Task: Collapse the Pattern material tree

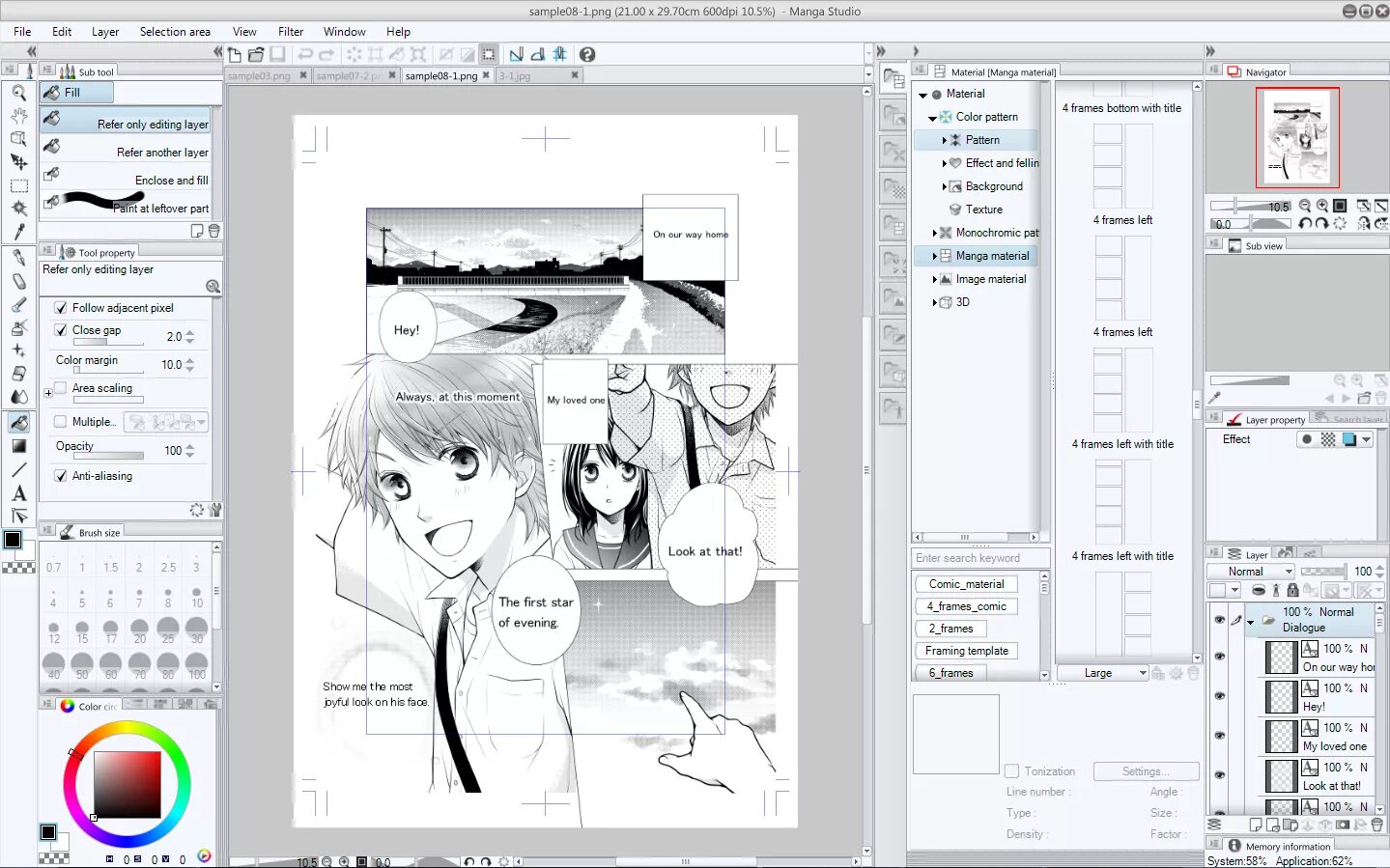Action: pos(947,139)
